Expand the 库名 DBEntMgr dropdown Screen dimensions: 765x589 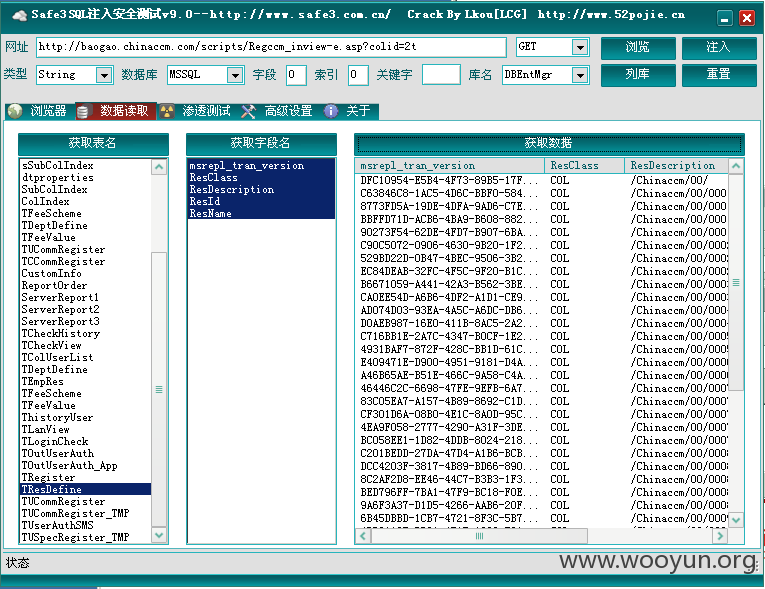click(x=580, y=75)
